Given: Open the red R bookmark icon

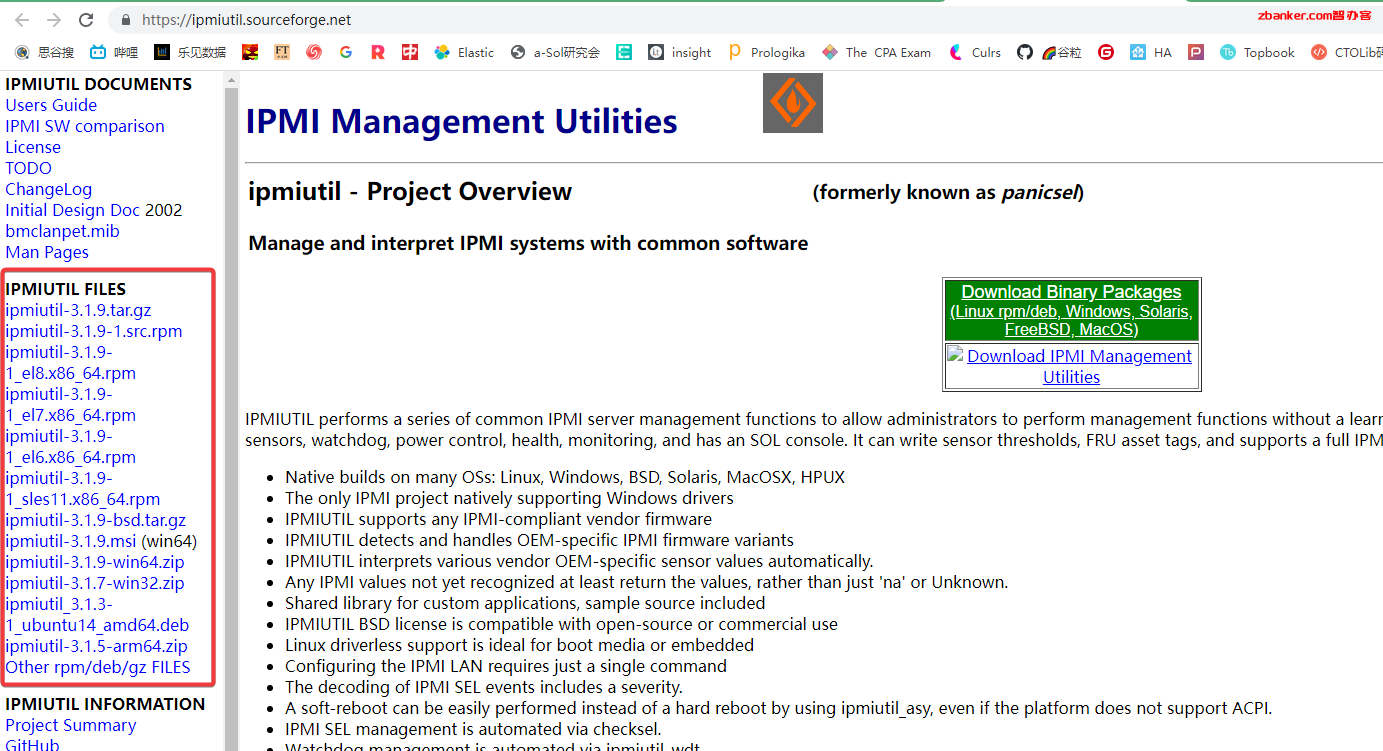Looking at the screenshot, I should [x=377, y=52].
